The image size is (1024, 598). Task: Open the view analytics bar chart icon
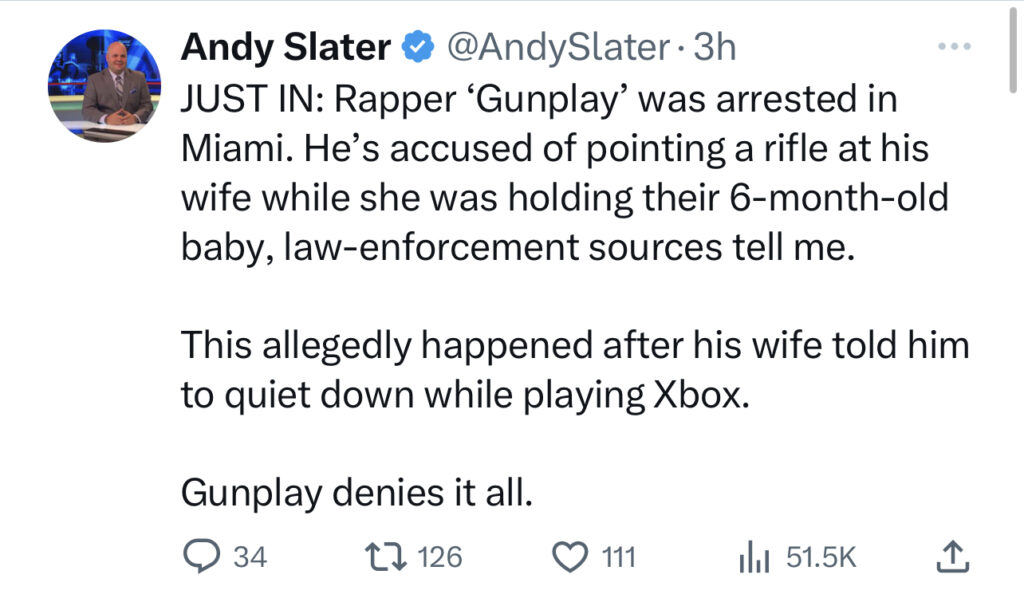(x=754, y=557)
